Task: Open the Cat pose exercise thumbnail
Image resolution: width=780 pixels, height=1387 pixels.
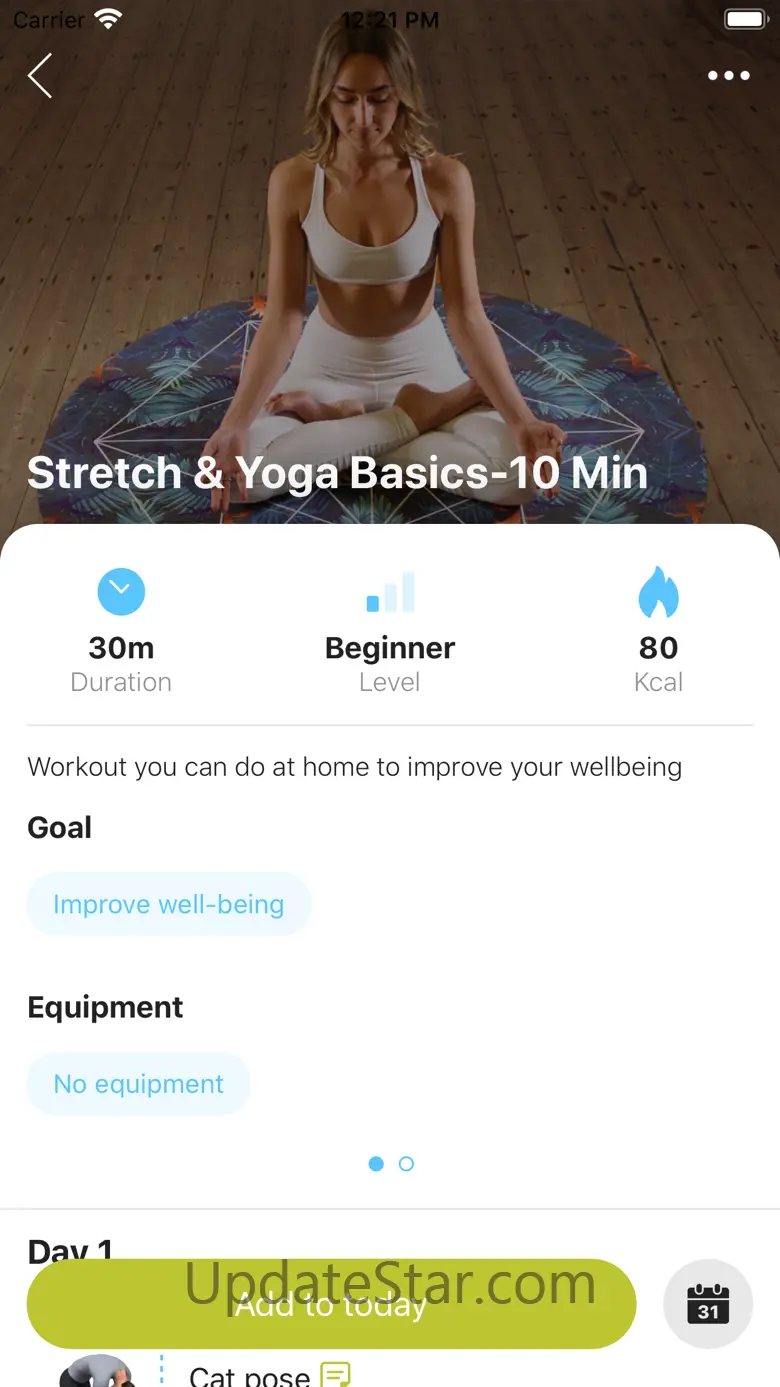Action: pos(96,1371)
